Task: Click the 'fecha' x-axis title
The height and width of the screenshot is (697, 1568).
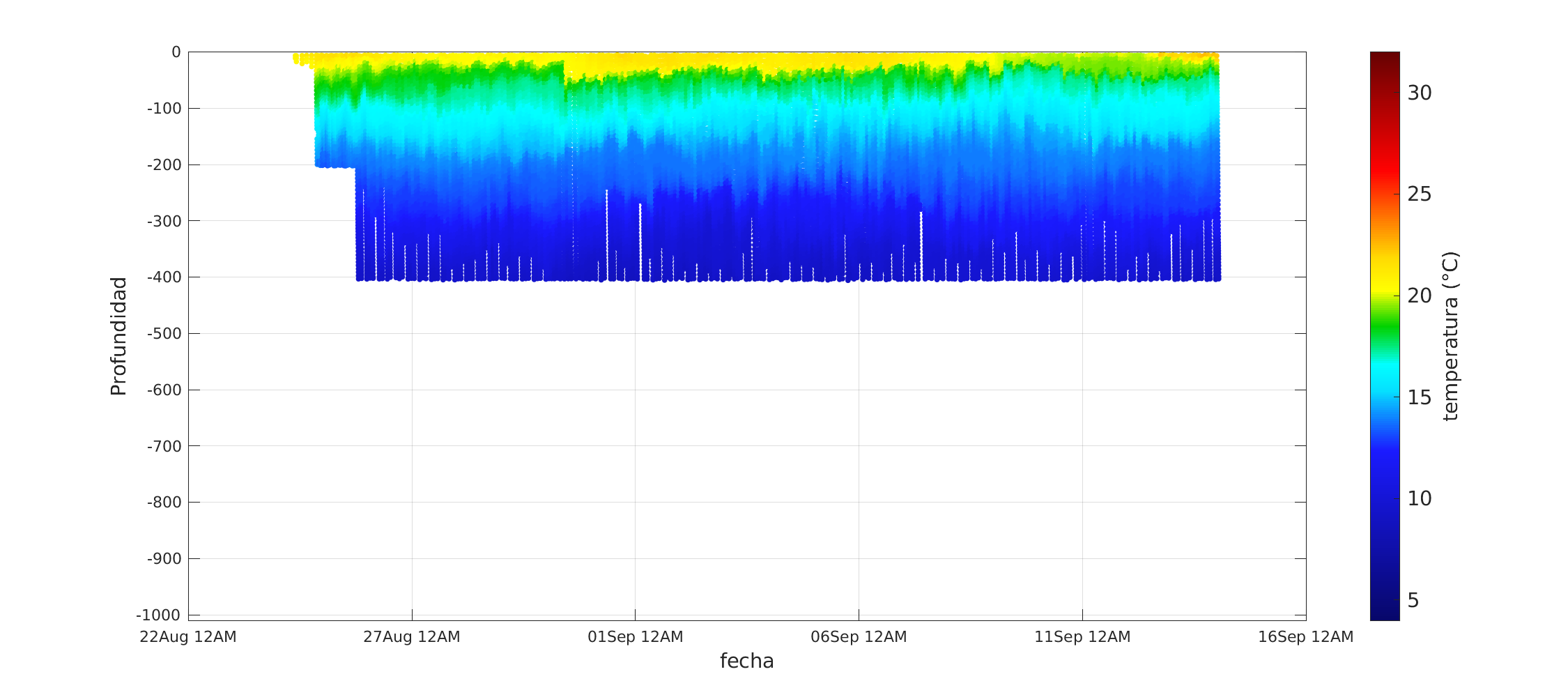Action: 746,661
